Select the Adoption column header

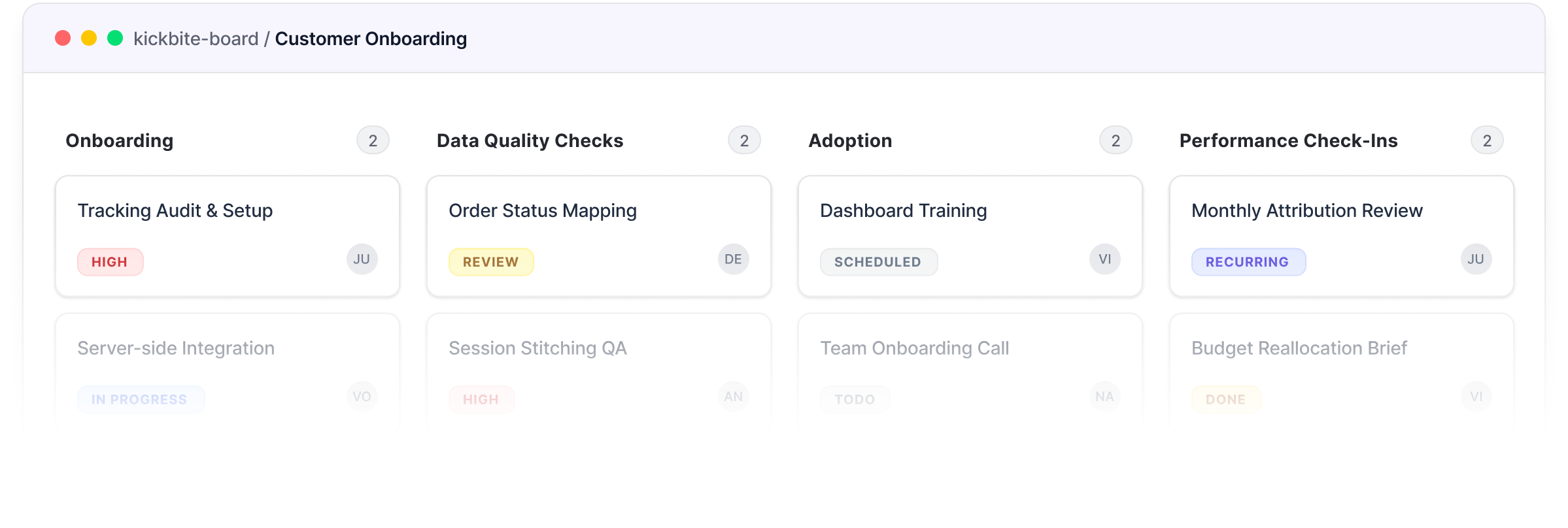click(x=850, y=140)
